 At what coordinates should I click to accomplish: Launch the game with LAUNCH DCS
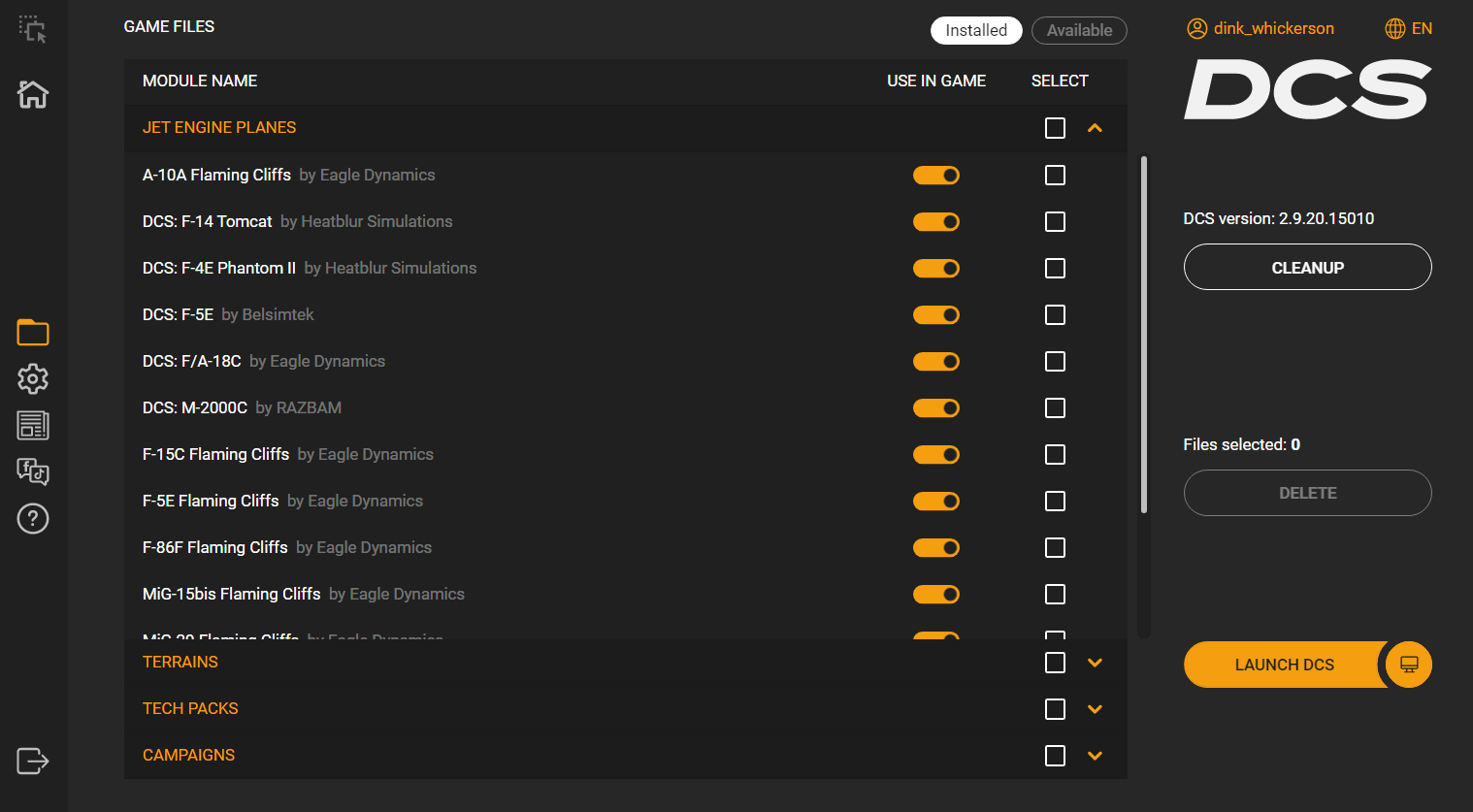[1285, 665]
